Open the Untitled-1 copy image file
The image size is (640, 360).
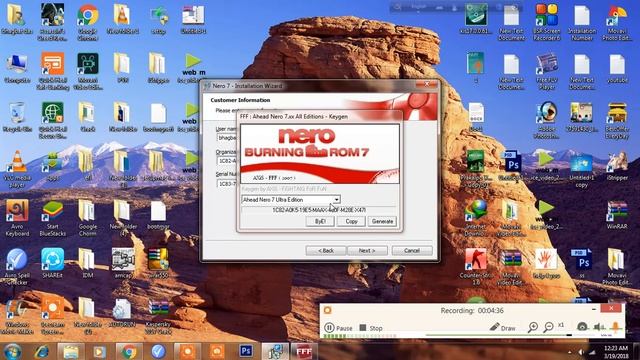582,170
